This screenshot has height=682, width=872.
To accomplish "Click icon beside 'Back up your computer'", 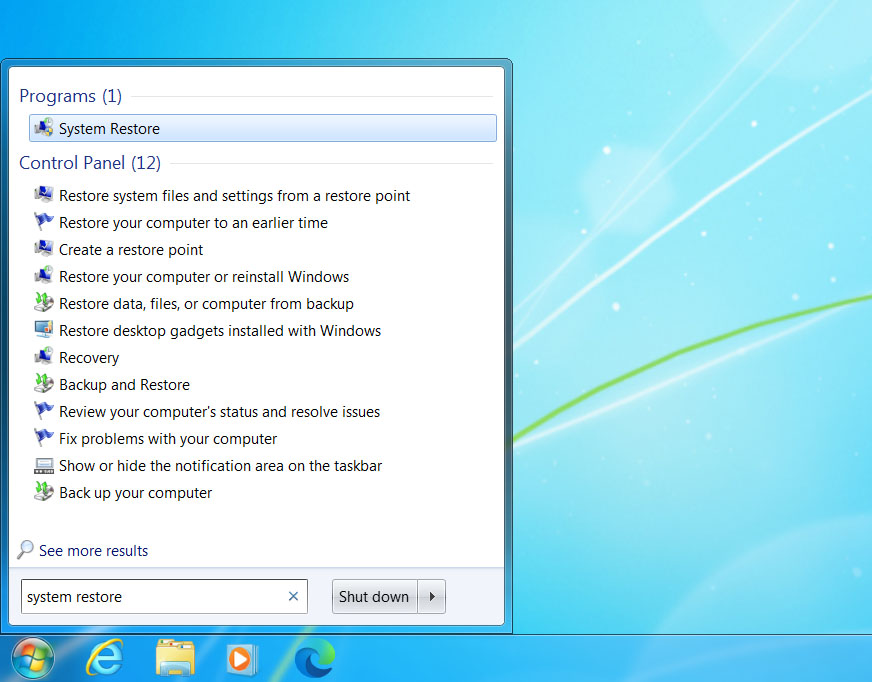I will [44, 492].
